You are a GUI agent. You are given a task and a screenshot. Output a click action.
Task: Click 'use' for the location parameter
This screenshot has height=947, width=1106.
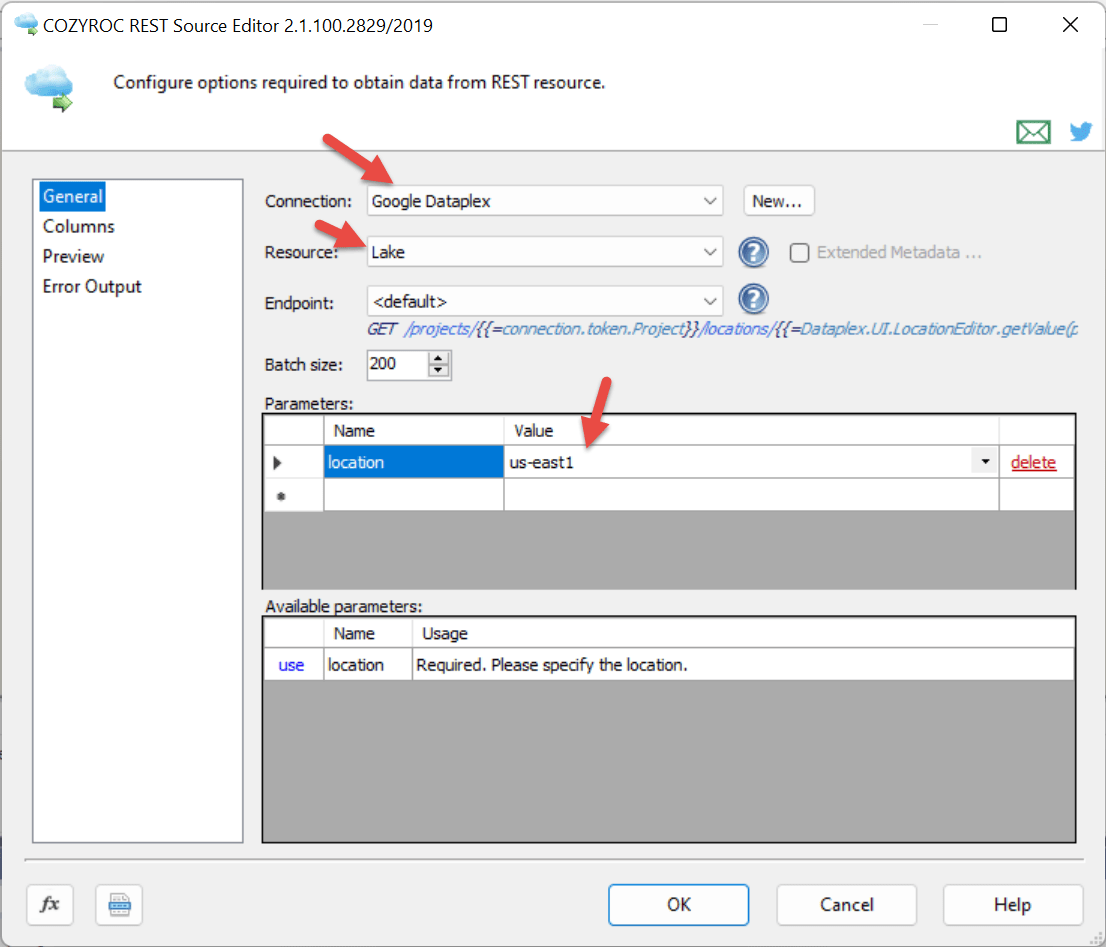pos(291,665)
